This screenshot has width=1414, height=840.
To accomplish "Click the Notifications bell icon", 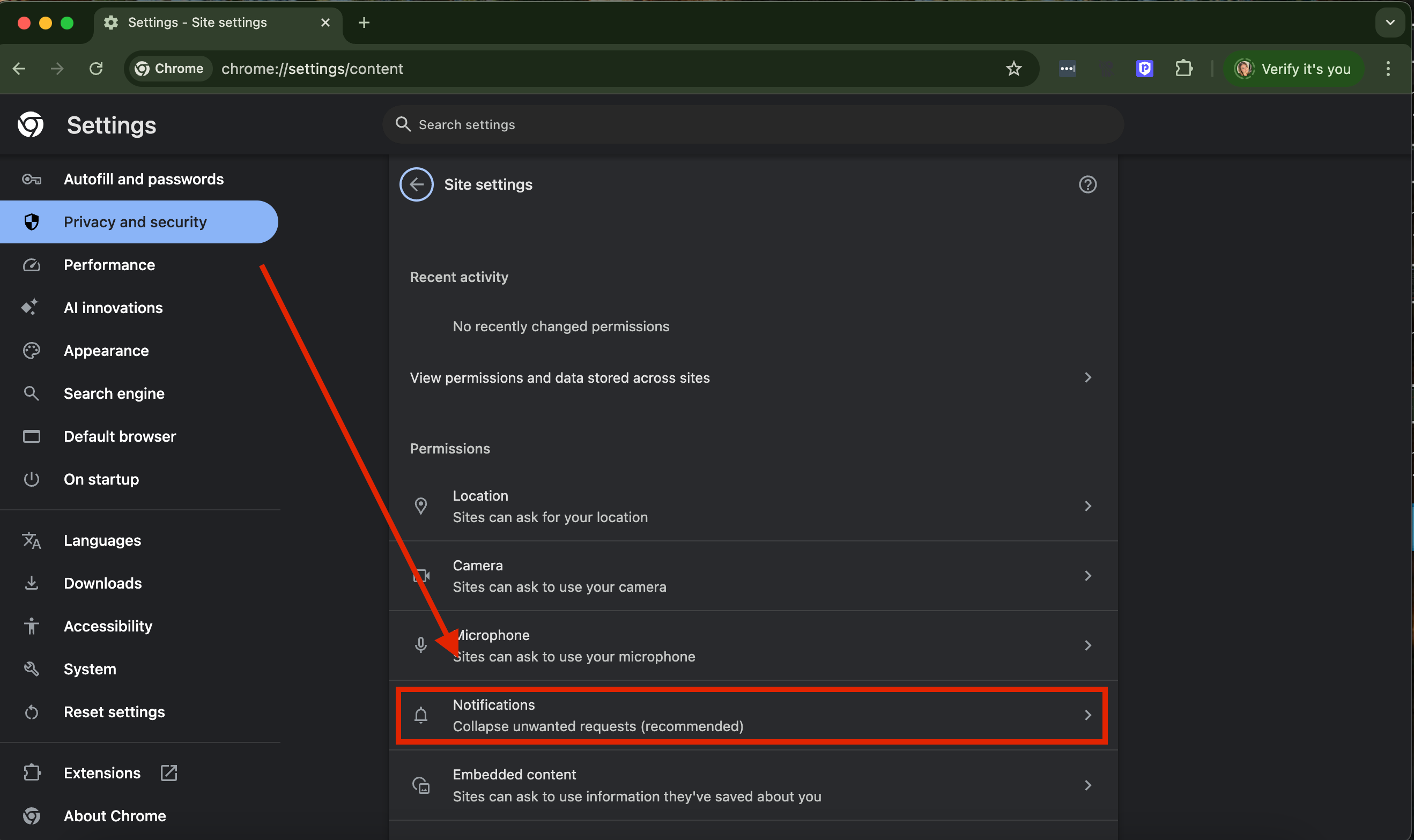I will (x=420, y=715).
